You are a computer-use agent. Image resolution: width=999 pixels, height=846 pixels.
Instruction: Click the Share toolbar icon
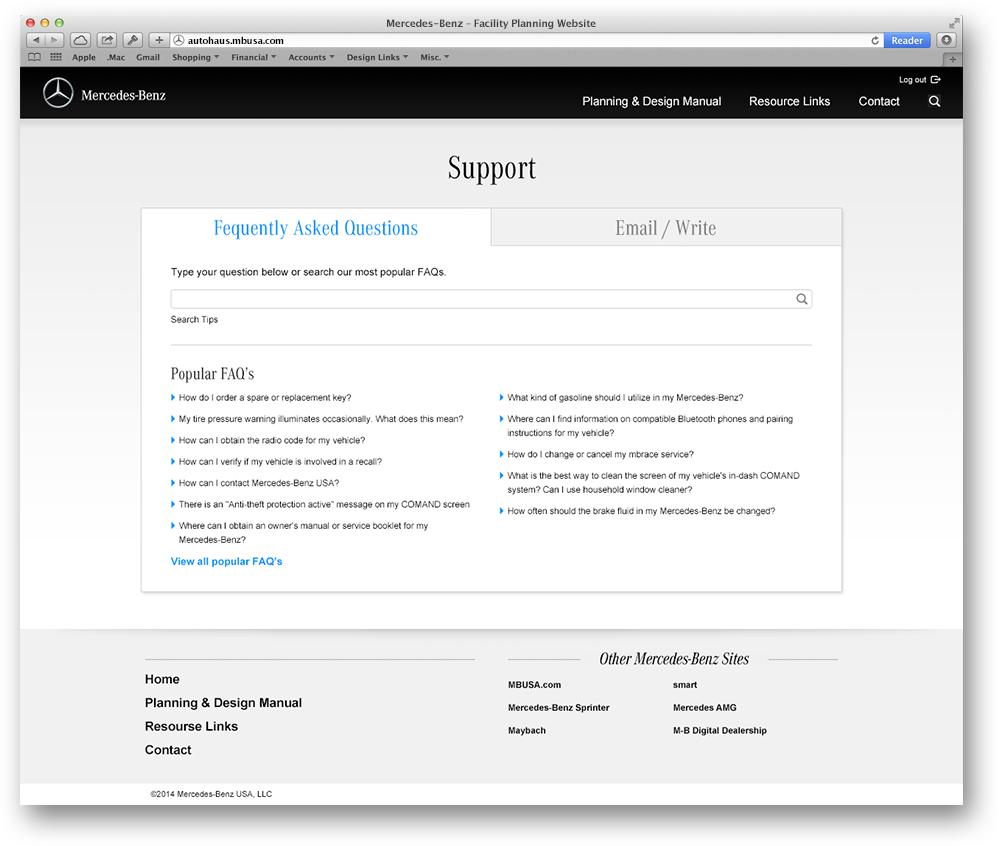pyautogui.click(x=106, y=40)
